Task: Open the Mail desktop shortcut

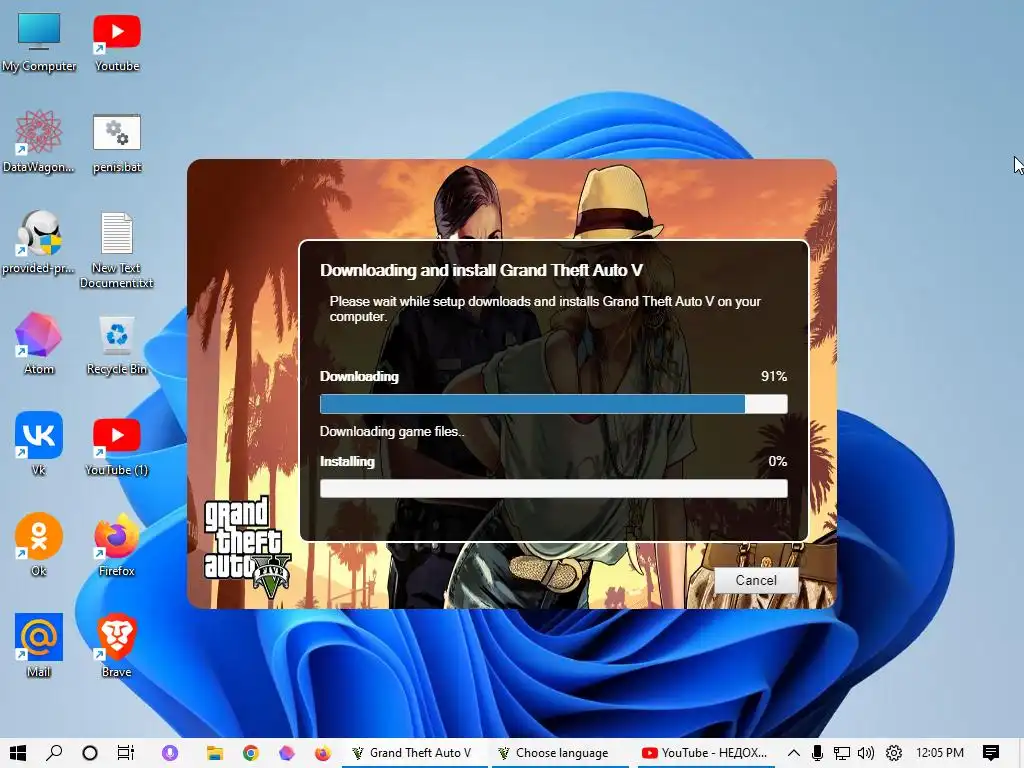Action: [x=39, y=646]
